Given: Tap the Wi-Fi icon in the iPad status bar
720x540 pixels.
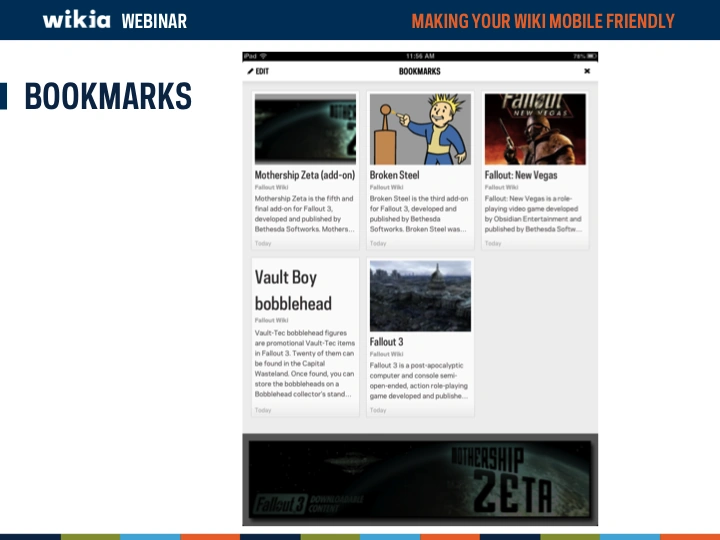Looking at the screenshot, I should pos(263,56).
